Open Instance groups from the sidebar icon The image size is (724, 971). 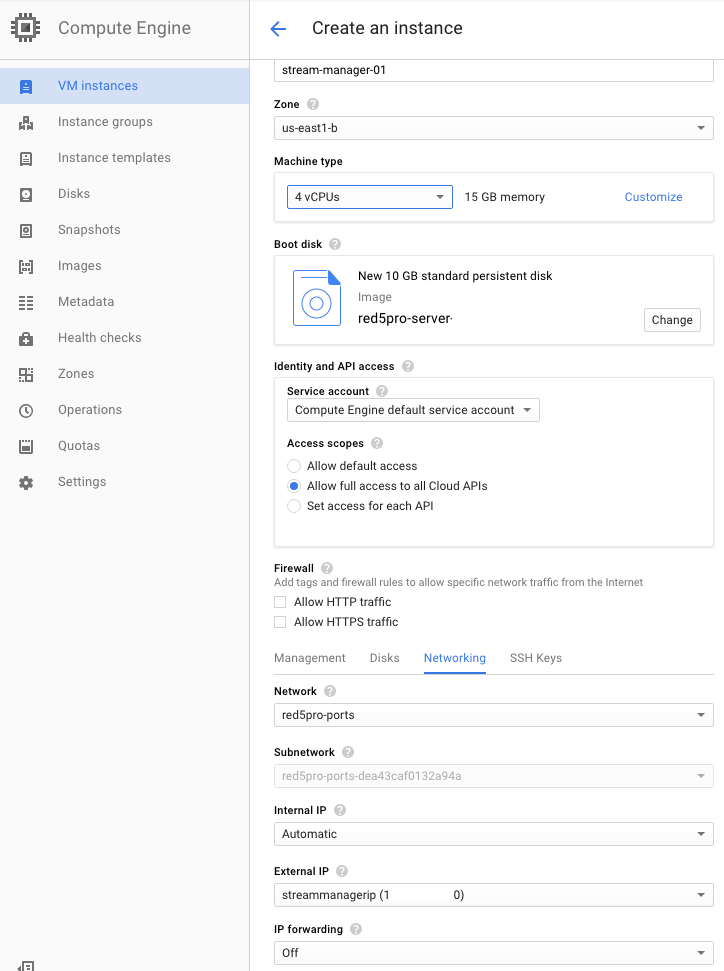click(x=26, y=123)
